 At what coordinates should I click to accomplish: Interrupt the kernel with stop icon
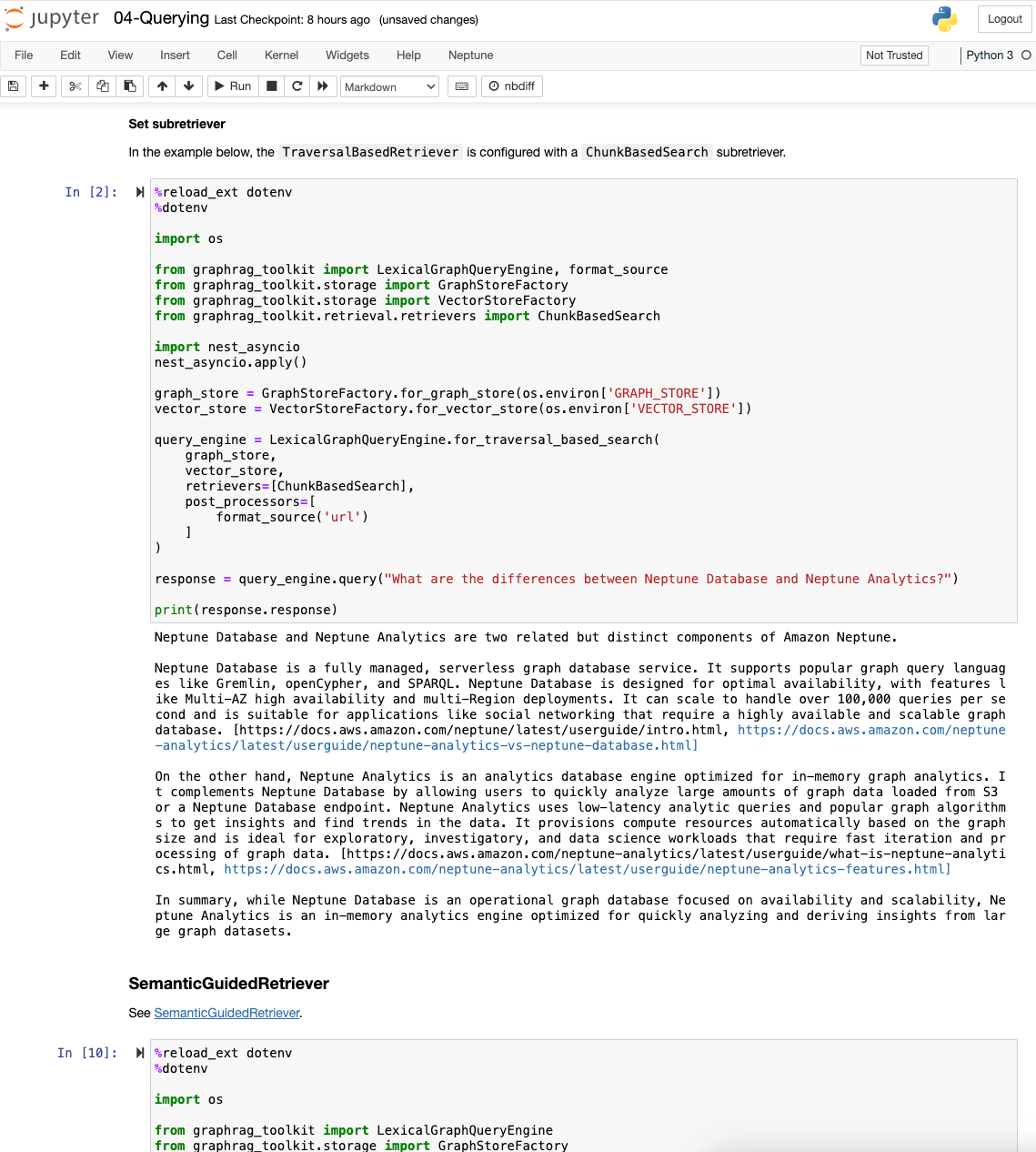tap(271, 86)
